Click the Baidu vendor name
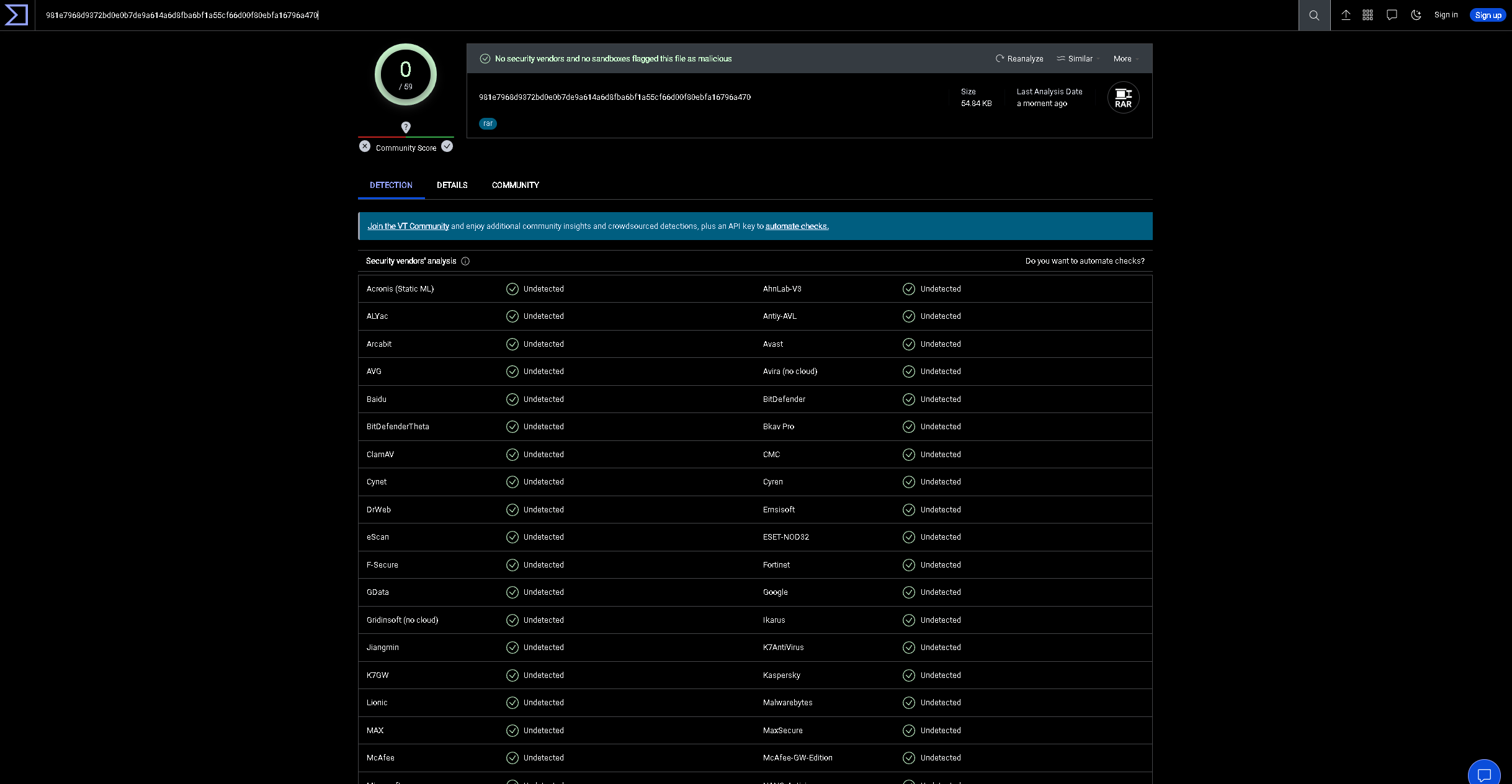Viewport: 1512px width, 784px height. 377,399
